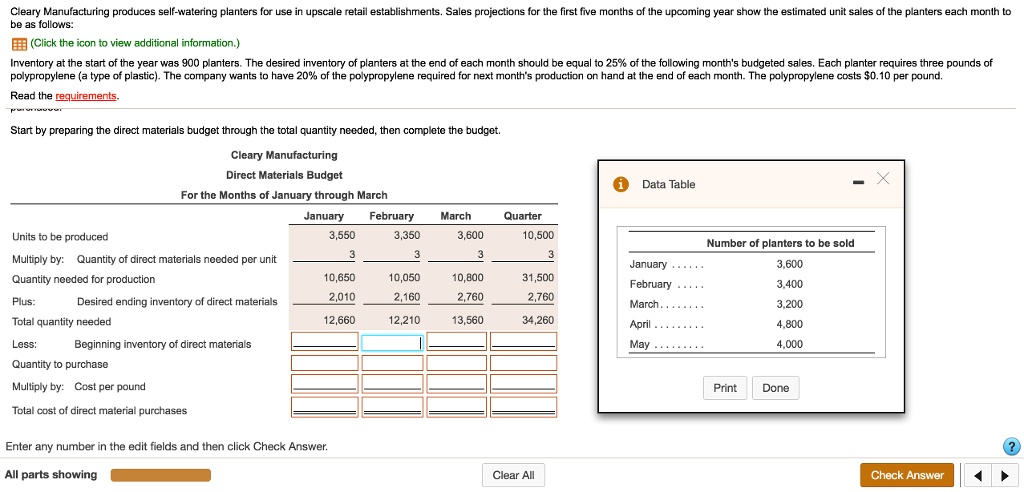The width and height of the screenshot is (1024, 492).
Task: Click 'Quantity to purchase' row label
Action: click(x=60, y=365)
